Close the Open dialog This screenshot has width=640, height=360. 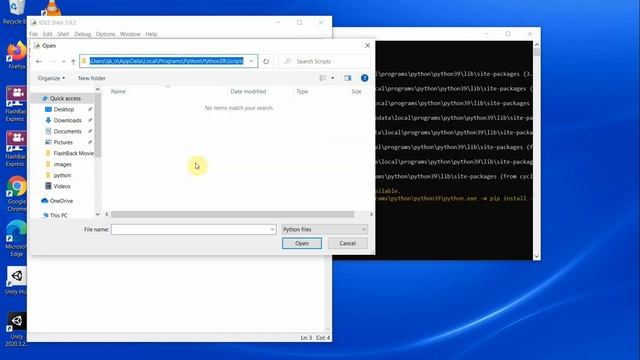pyautogui.click(x=367, y=46)
